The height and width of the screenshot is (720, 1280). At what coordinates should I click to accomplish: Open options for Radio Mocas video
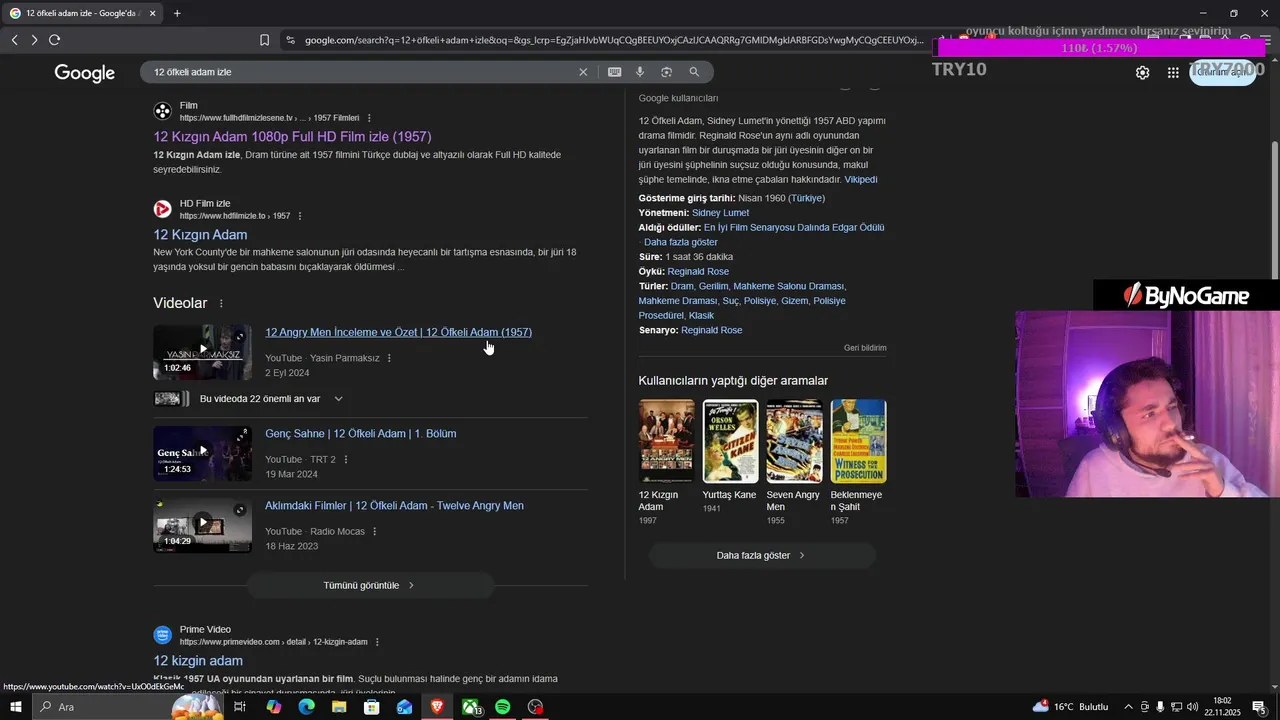point(375,532)
